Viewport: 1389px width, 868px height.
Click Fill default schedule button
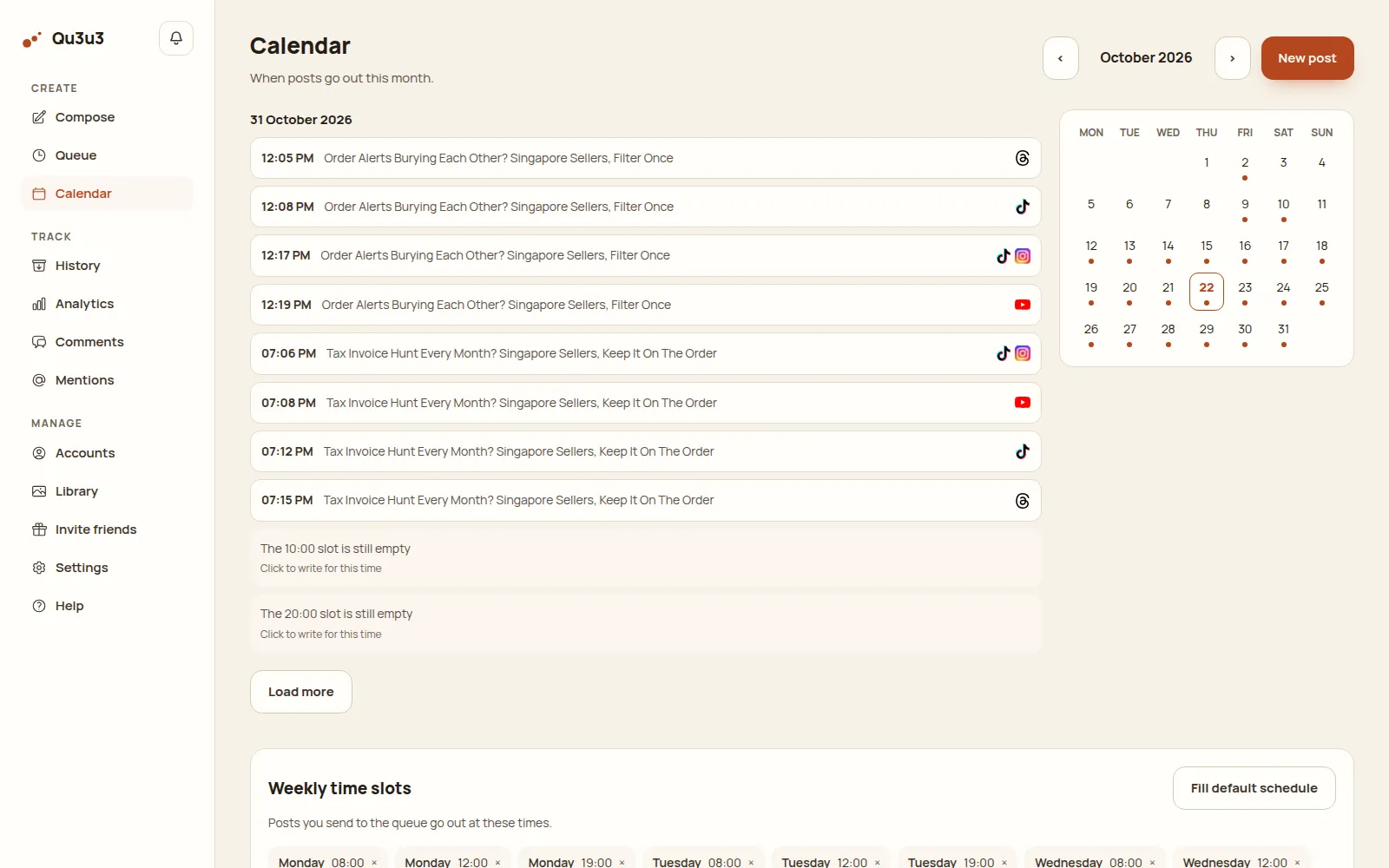[1254, 788]
